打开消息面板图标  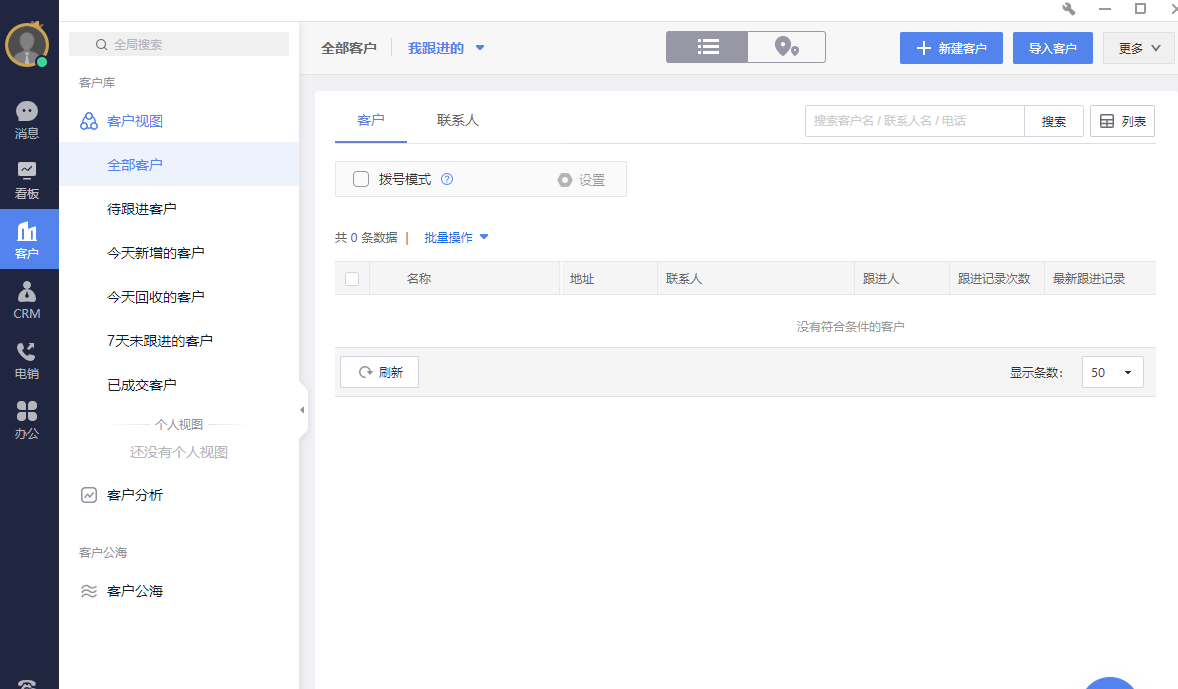pyautogui.click(x=29, y=110)
